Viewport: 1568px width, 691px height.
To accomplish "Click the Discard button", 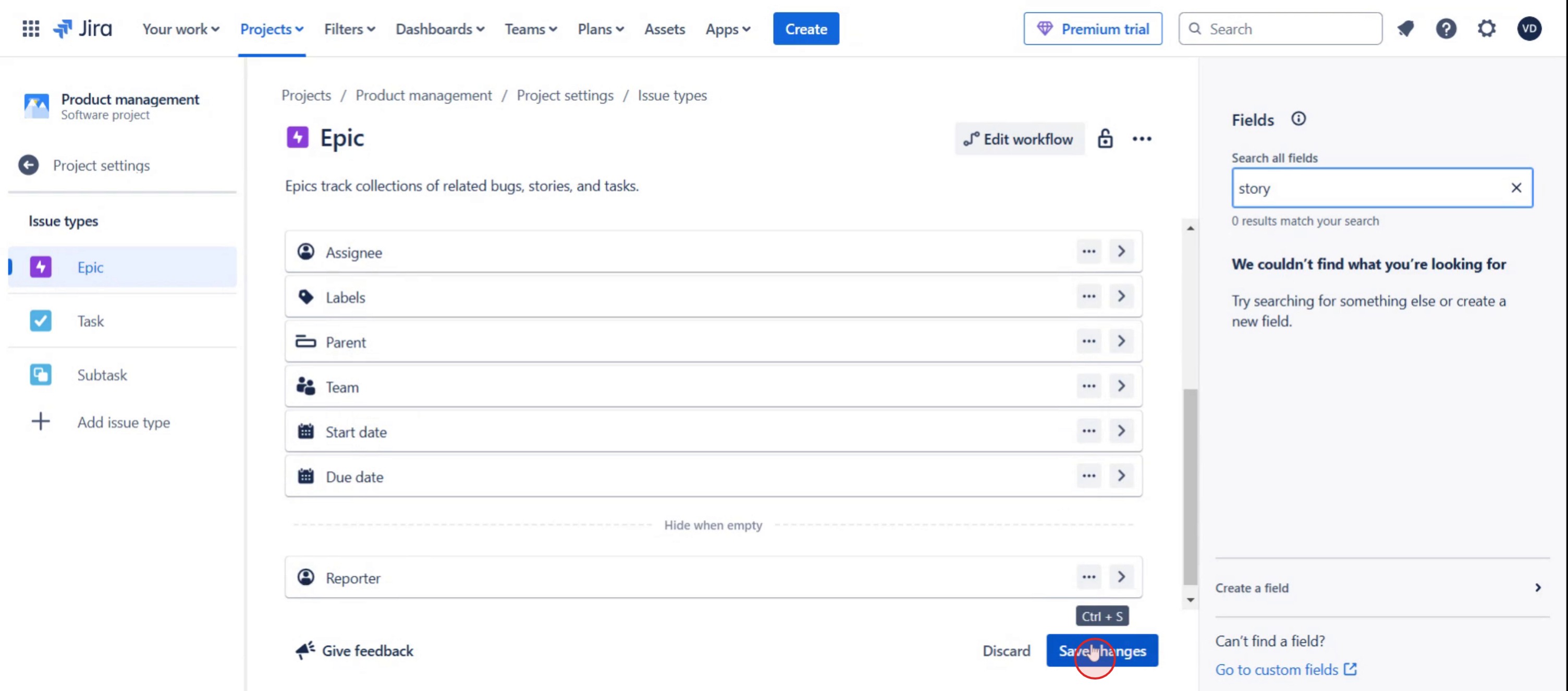I will pos(1006,650).
